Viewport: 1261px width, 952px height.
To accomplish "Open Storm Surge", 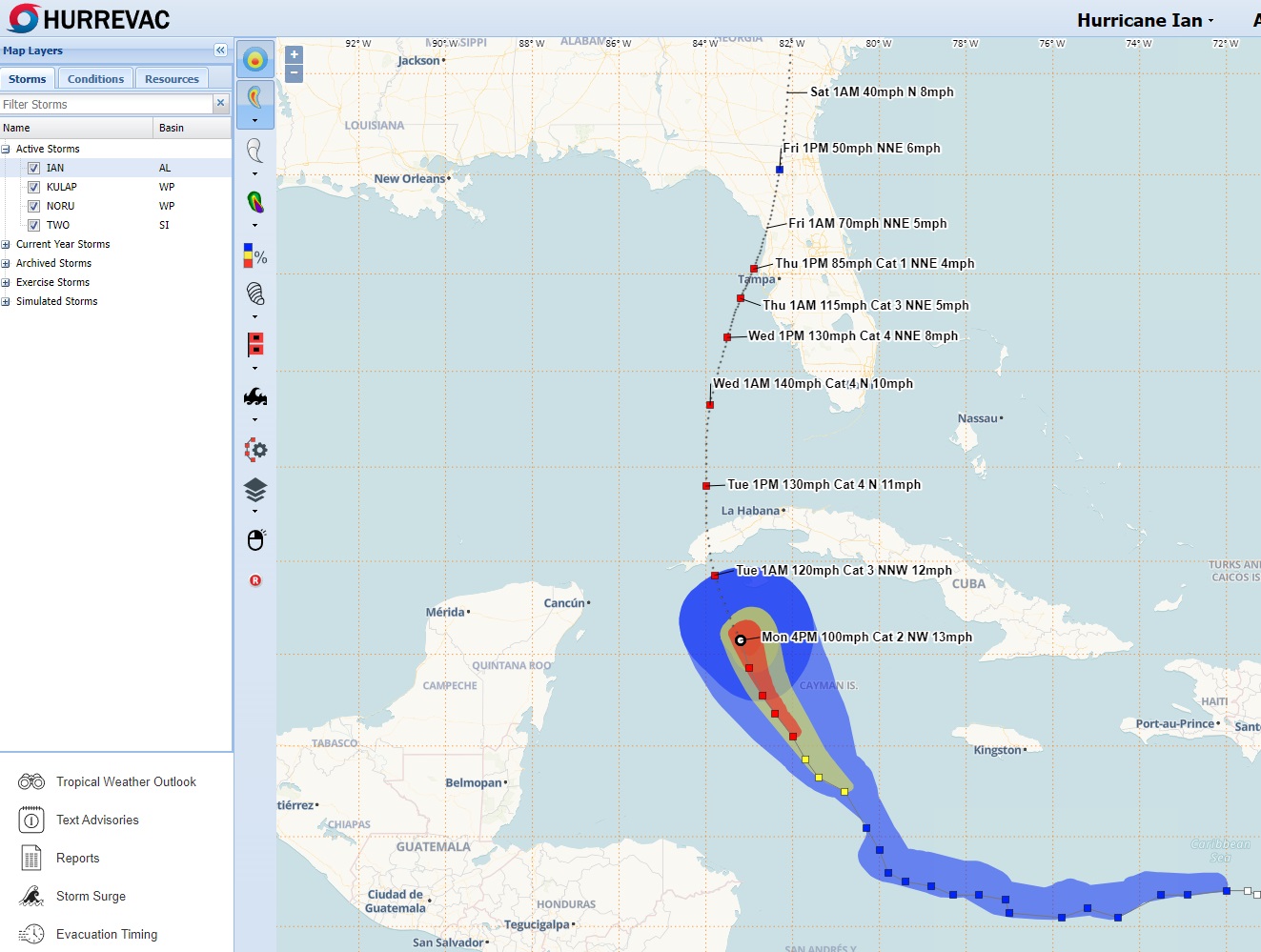I will click(x=91, y=896).
